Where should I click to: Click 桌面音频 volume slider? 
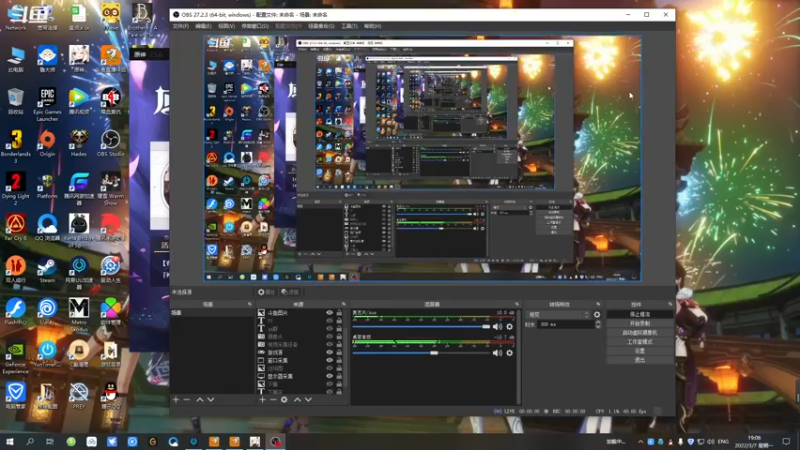coord(421,353)
